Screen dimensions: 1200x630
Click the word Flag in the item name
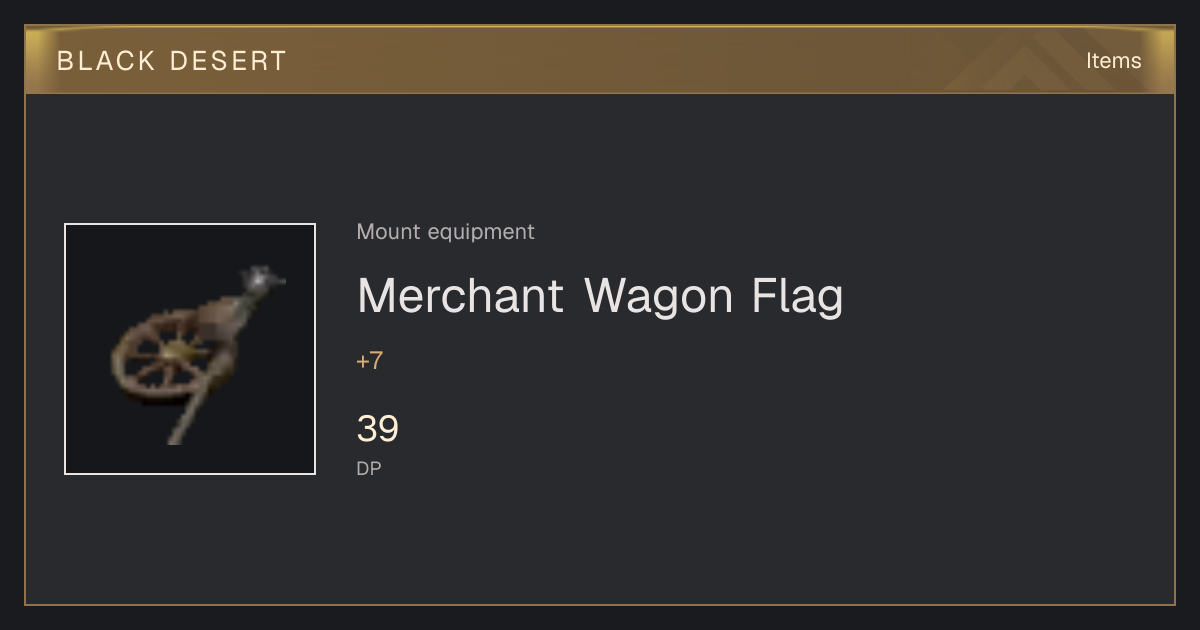(x=797, y=296)
